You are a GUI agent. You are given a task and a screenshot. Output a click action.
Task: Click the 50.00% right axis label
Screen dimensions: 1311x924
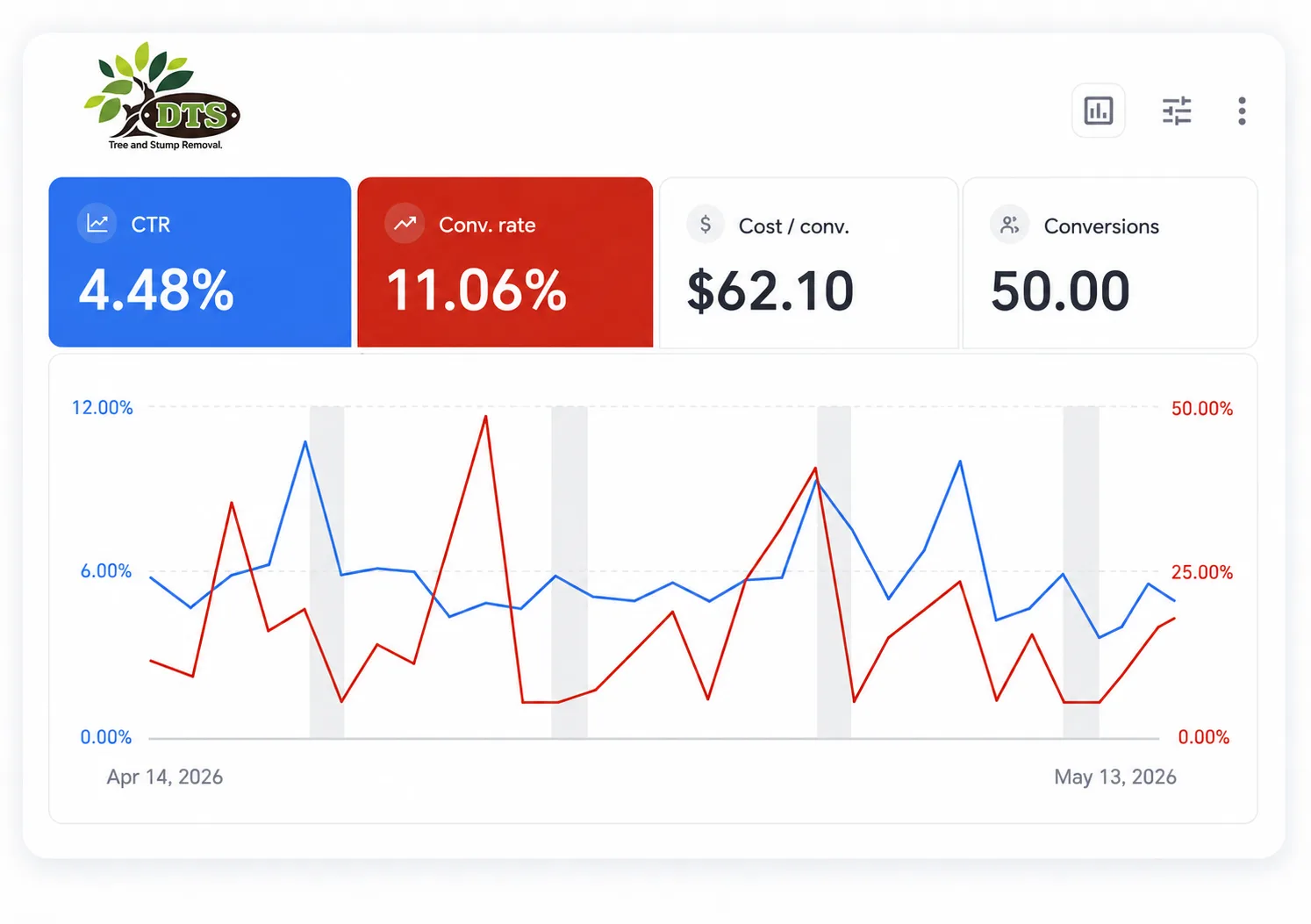coord(1202,409)
